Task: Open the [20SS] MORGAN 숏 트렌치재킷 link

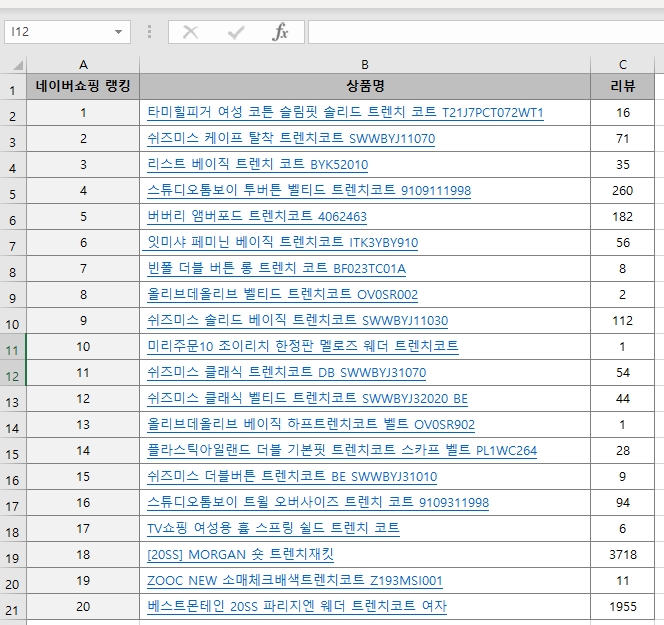Action: (240, 554)
